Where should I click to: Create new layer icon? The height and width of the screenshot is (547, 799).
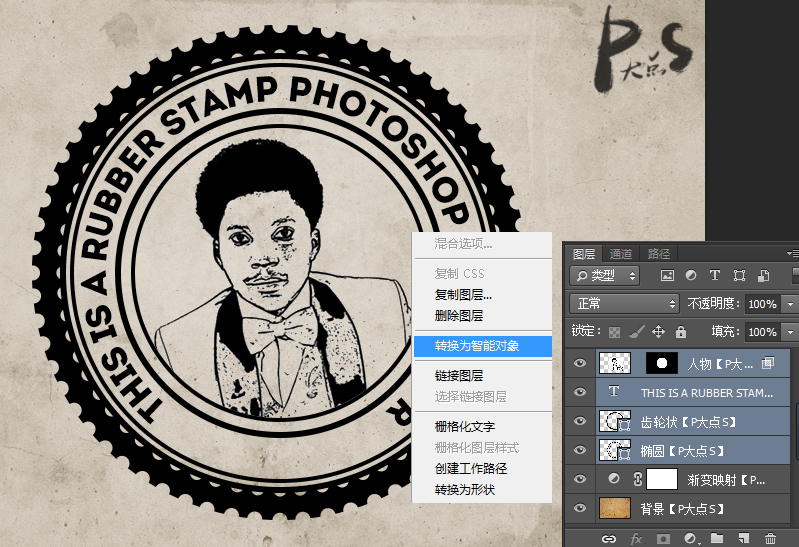pos(744,538)
